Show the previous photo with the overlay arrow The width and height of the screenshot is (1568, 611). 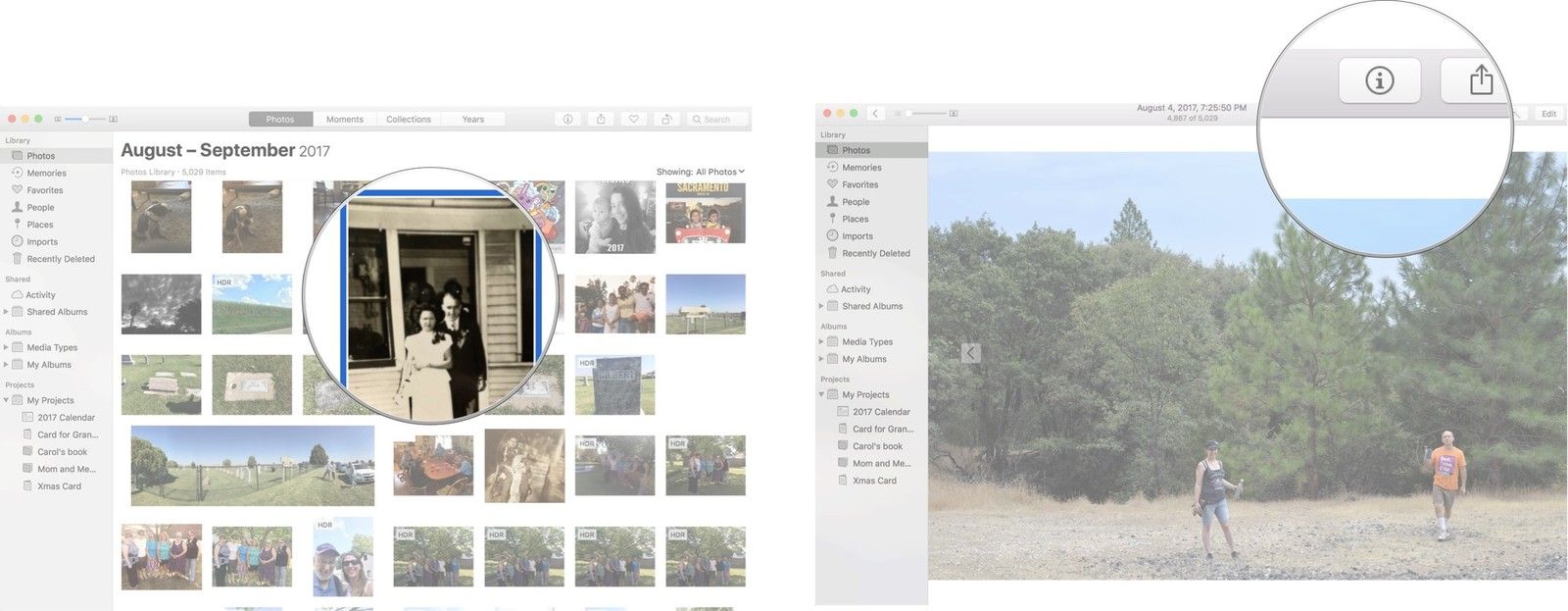coord(970,353)
